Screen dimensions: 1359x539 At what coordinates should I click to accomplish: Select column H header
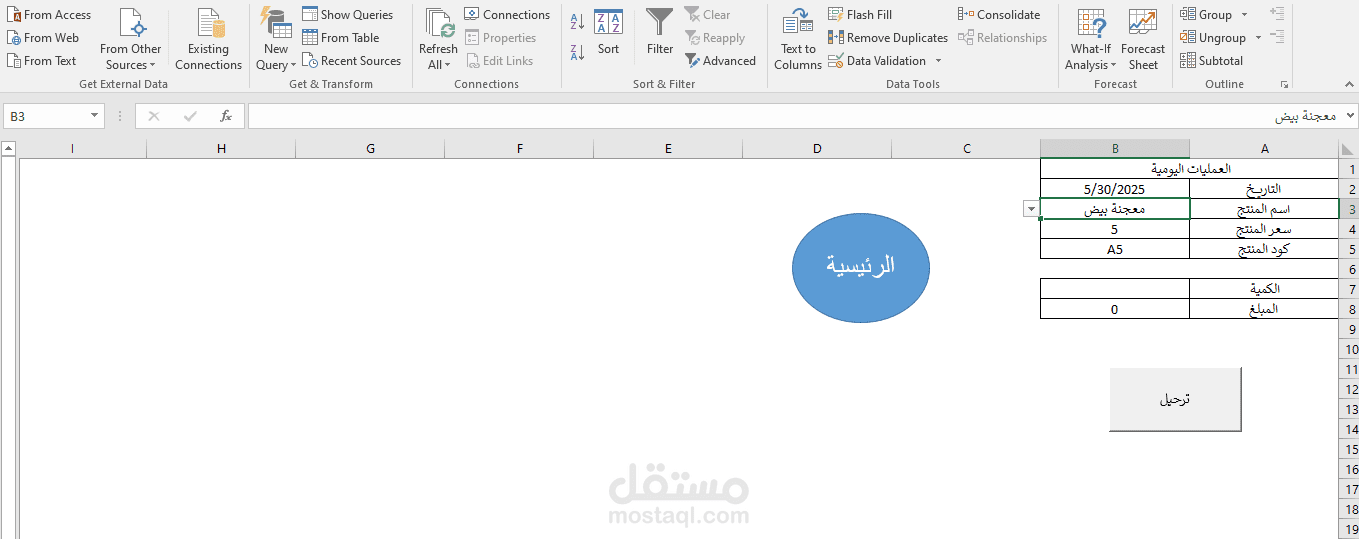[221, 149]
